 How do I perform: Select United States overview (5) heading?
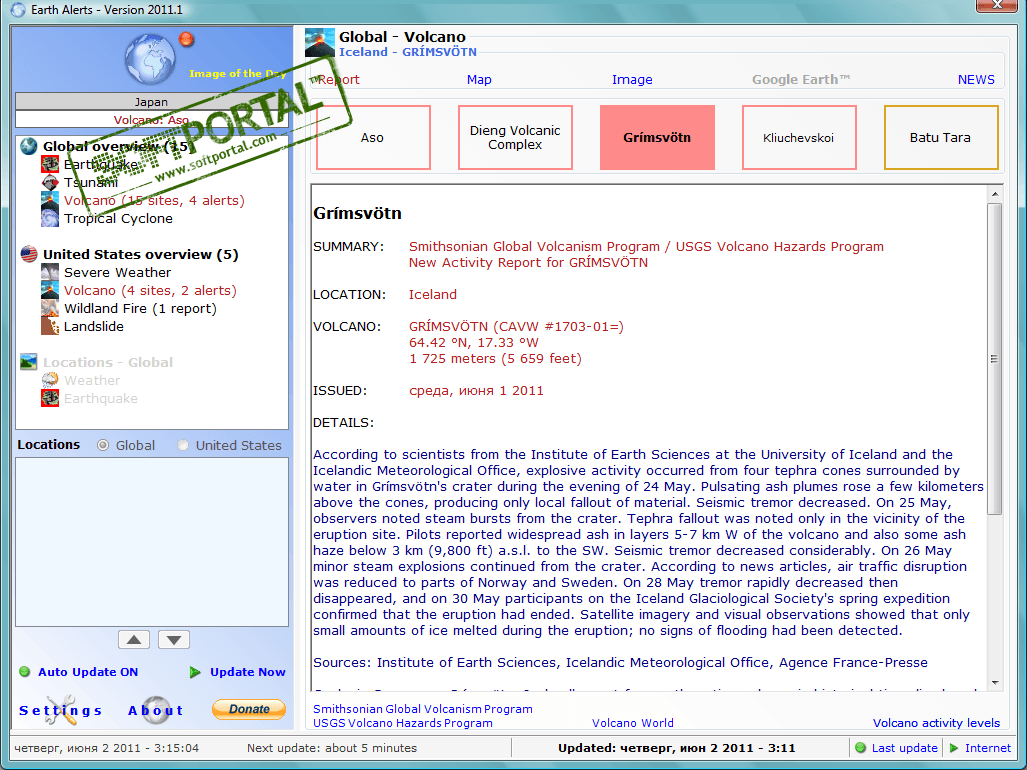pos(141,254)
